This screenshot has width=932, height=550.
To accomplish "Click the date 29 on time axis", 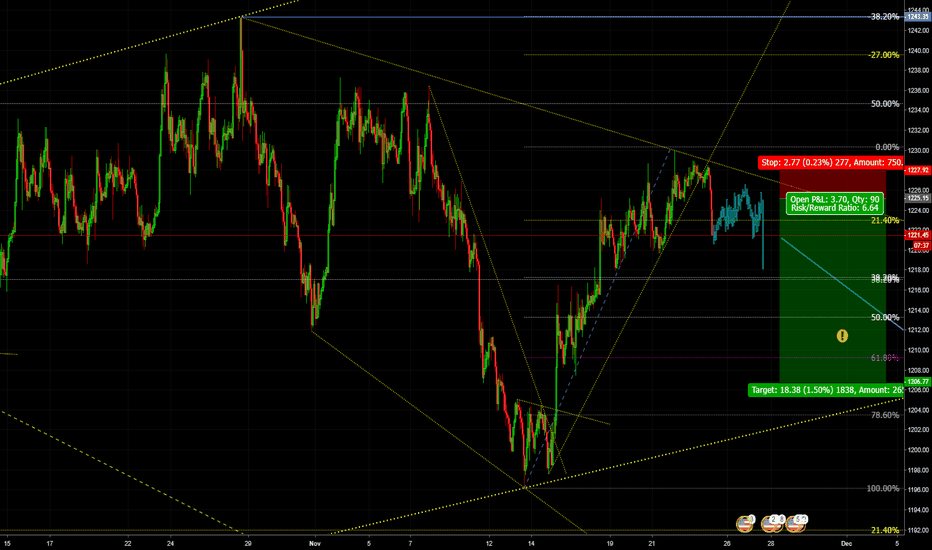I will [x=248, y=543].
